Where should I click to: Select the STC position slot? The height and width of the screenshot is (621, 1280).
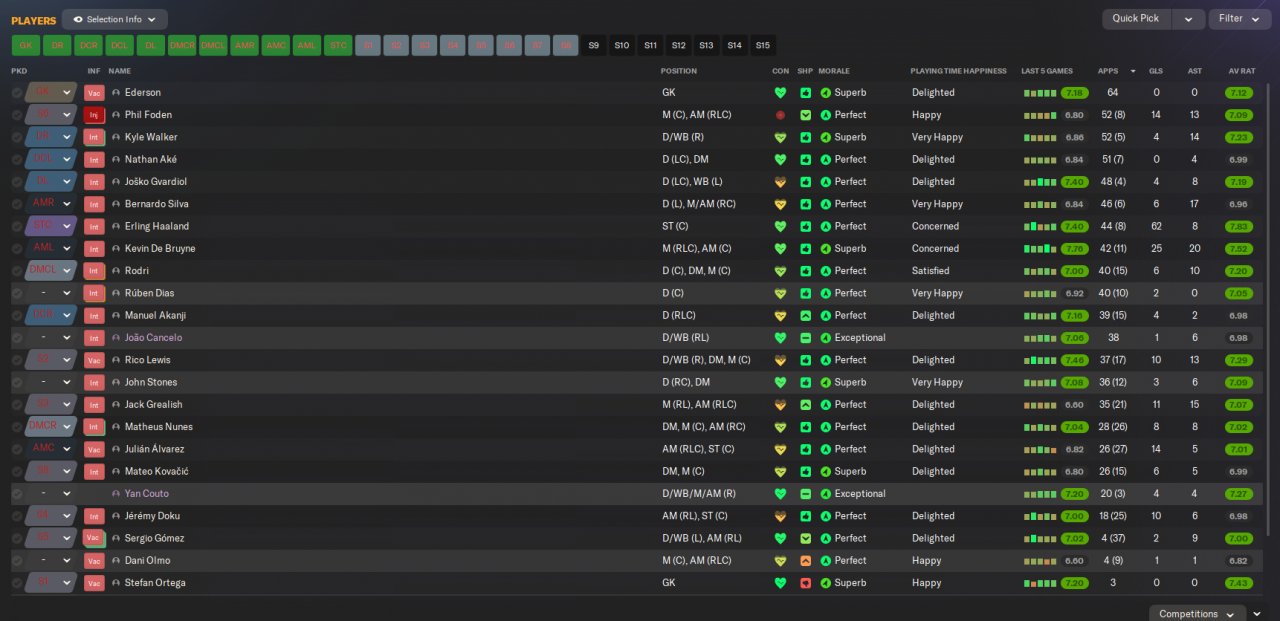tap(338, 45)
